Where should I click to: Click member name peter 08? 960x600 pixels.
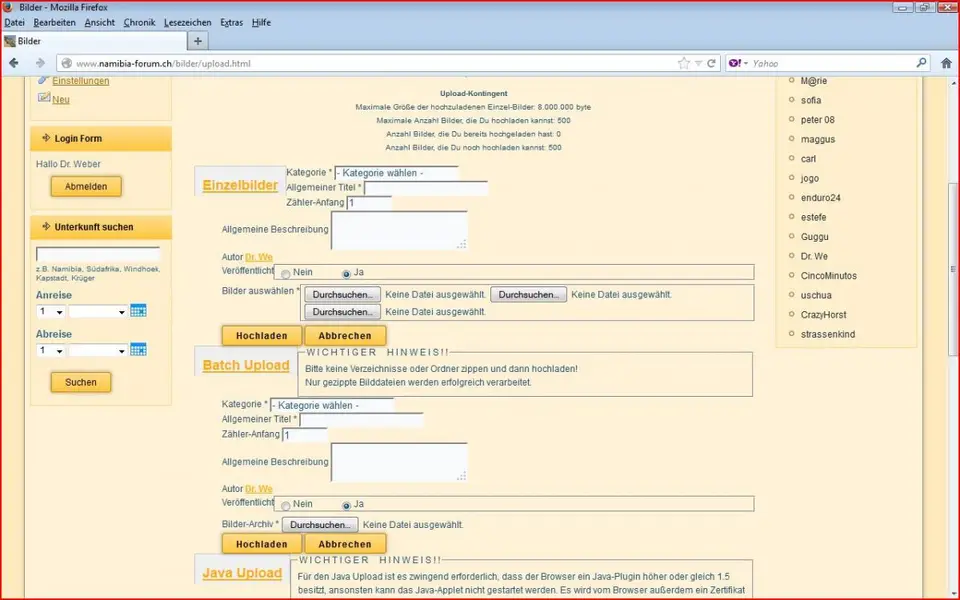coord(817,120)
